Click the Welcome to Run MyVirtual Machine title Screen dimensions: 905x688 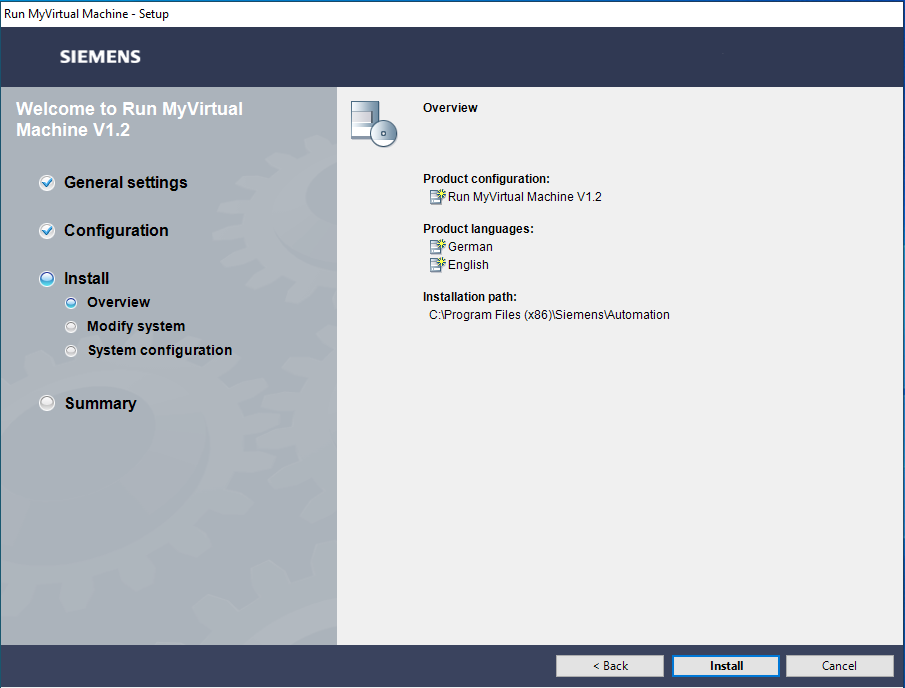[x=129, y=119]
